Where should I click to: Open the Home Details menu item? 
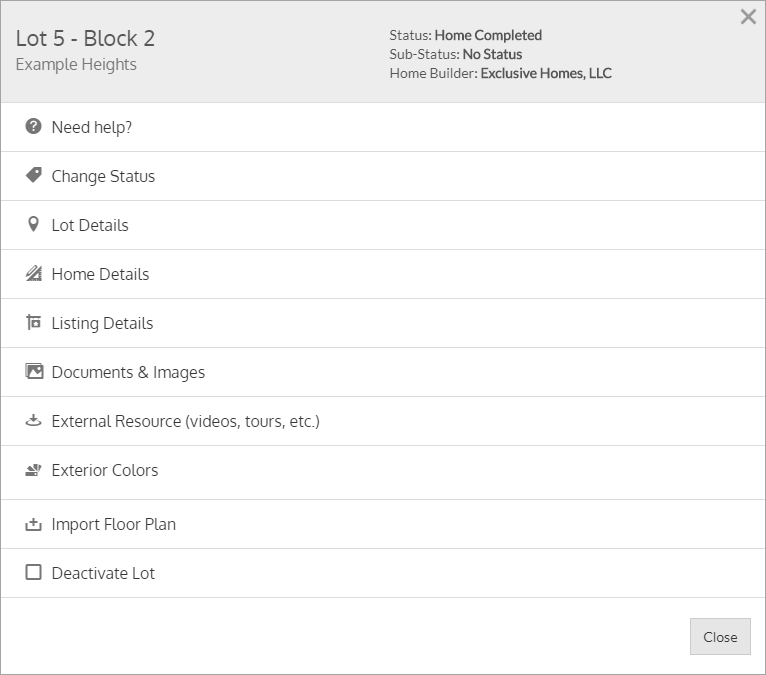tap(100, 274)
